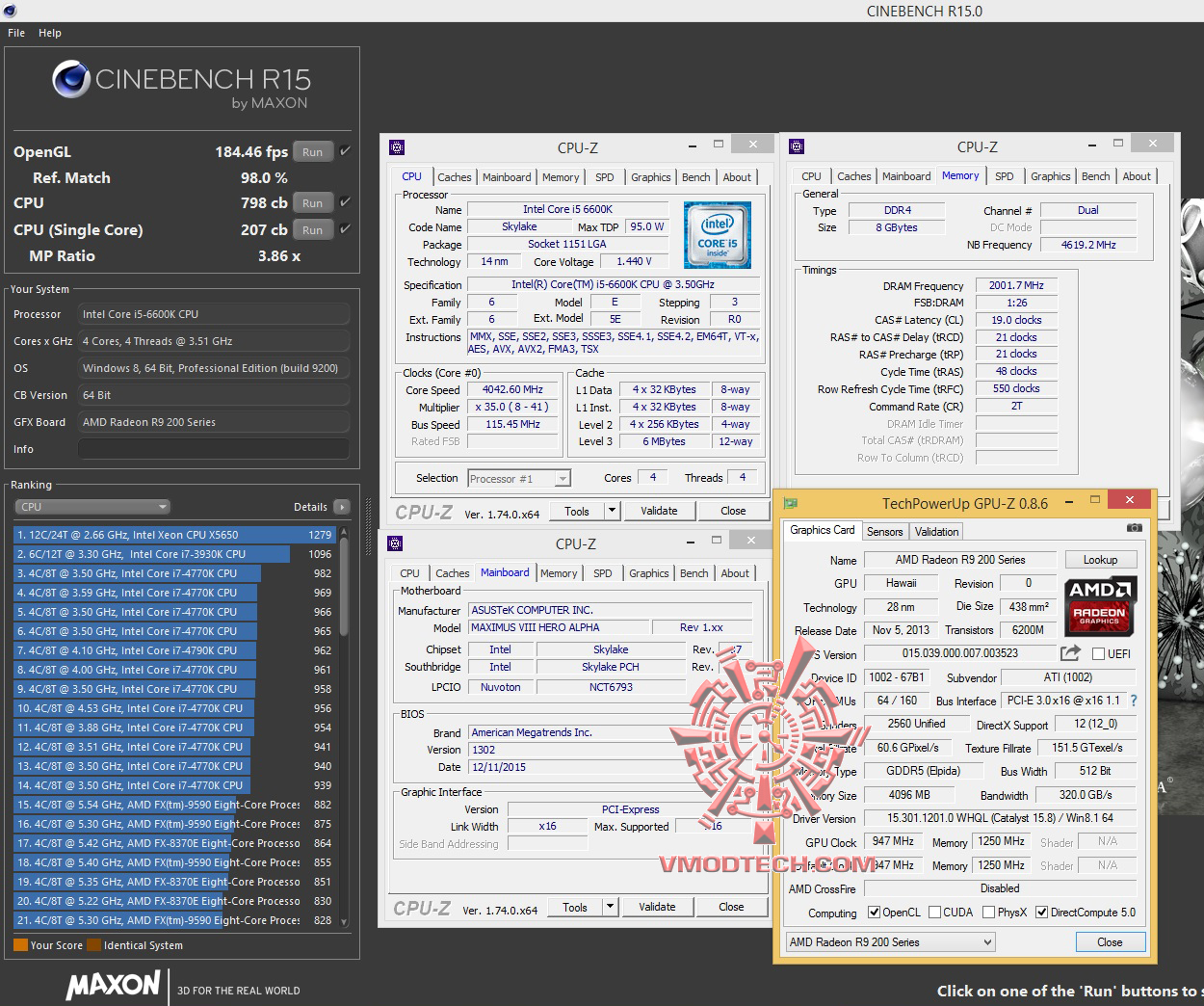Click the Identical System legend swatch
This screenshot has height=1006, width=1204.
(93, 945)
